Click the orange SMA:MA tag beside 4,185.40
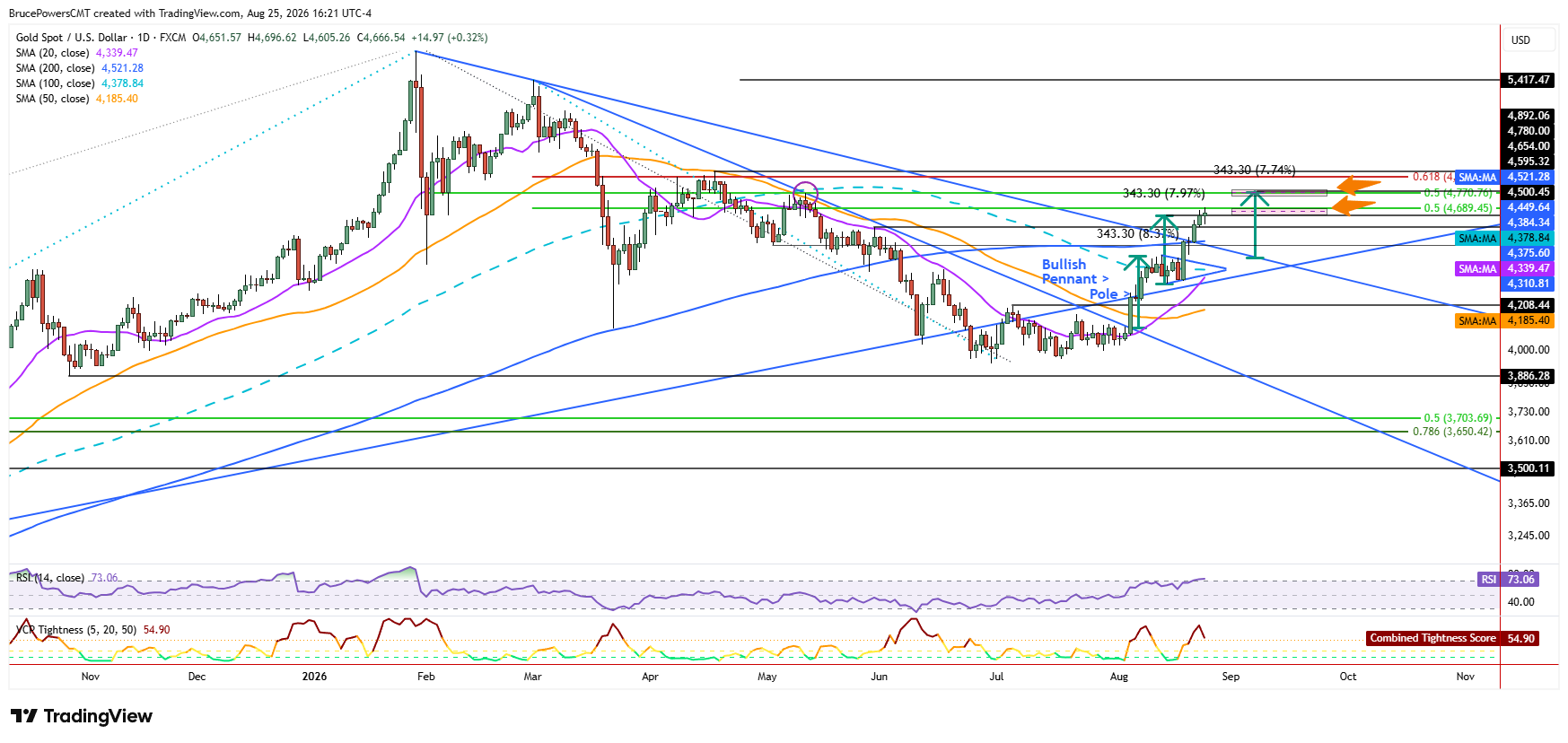This screenshot has width=1568, height=743. tap(1477, 321)
